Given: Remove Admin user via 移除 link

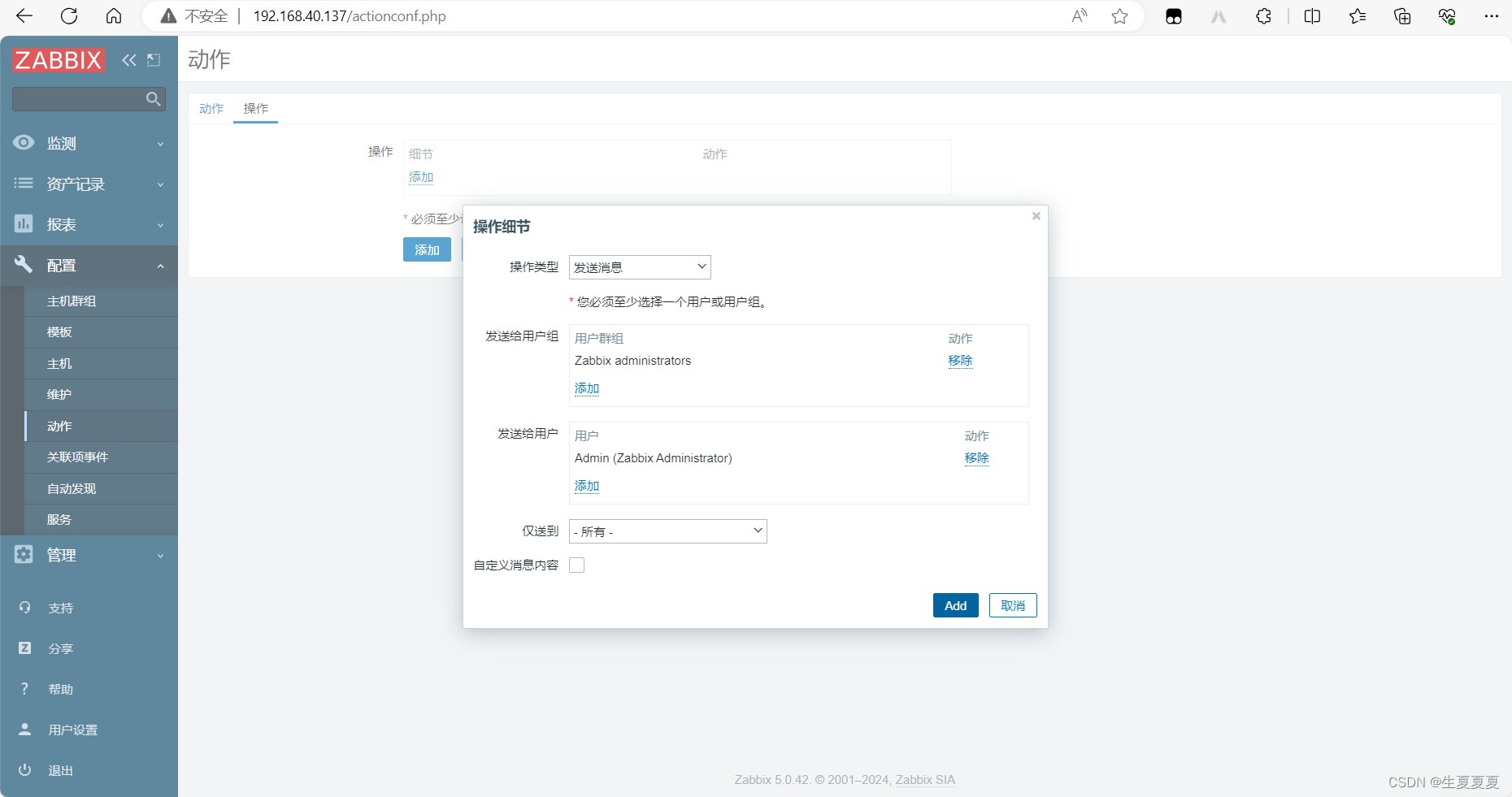Looking at the screenshot, I should [976, 457].
